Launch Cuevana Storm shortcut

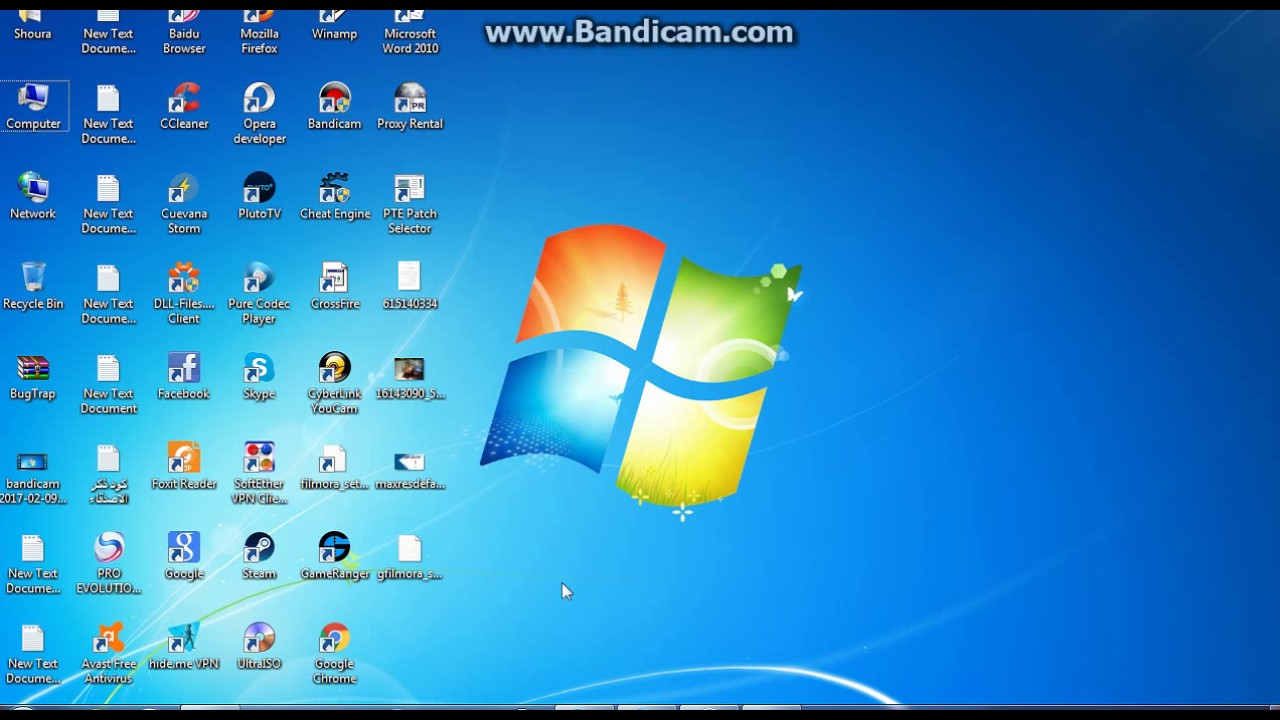click(184, 204)
